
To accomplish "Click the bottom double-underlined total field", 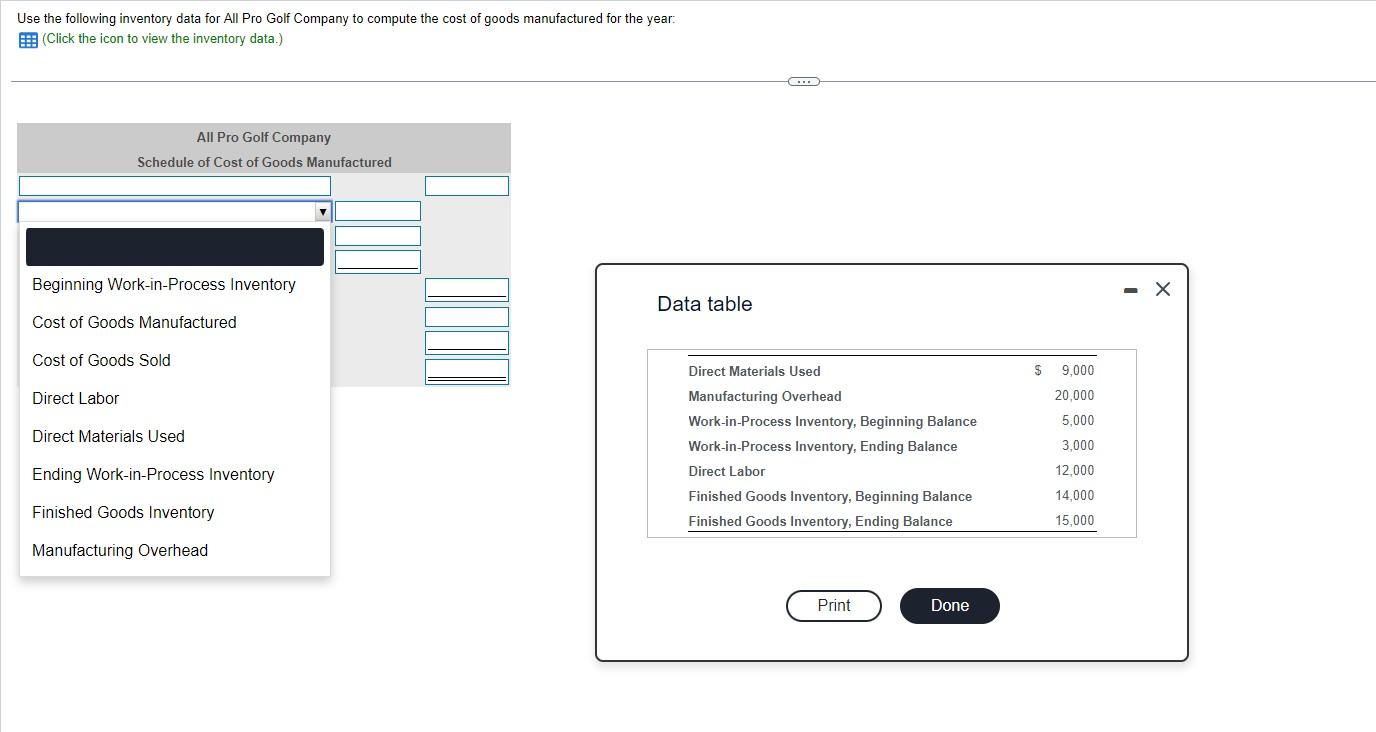I will click(x=466, y=370).
